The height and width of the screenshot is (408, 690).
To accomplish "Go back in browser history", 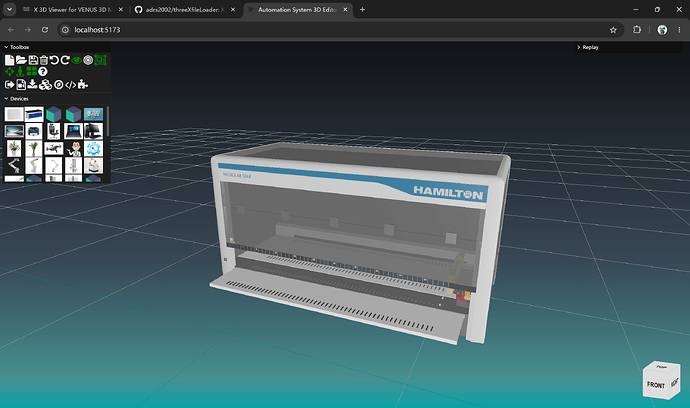I will 11,29.
